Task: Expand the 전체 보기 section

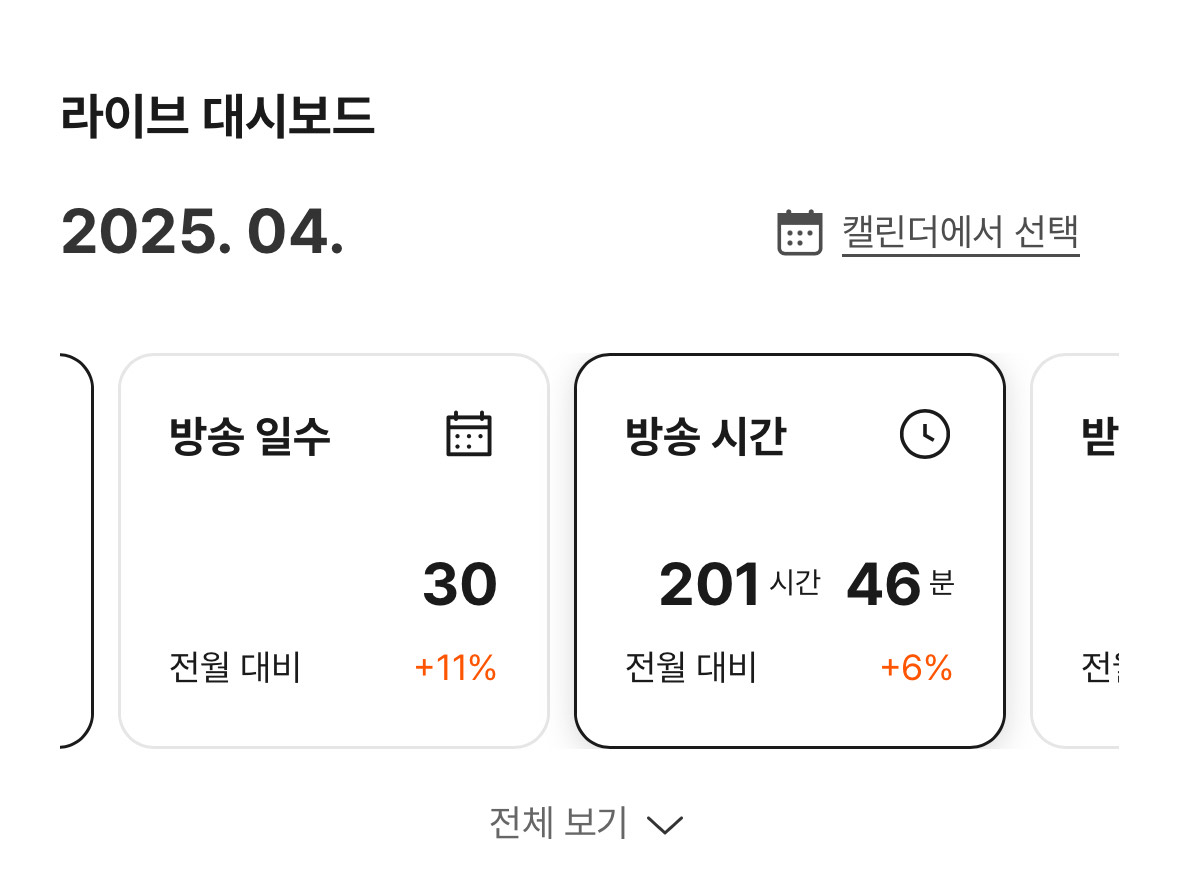Action: (586, 823)
